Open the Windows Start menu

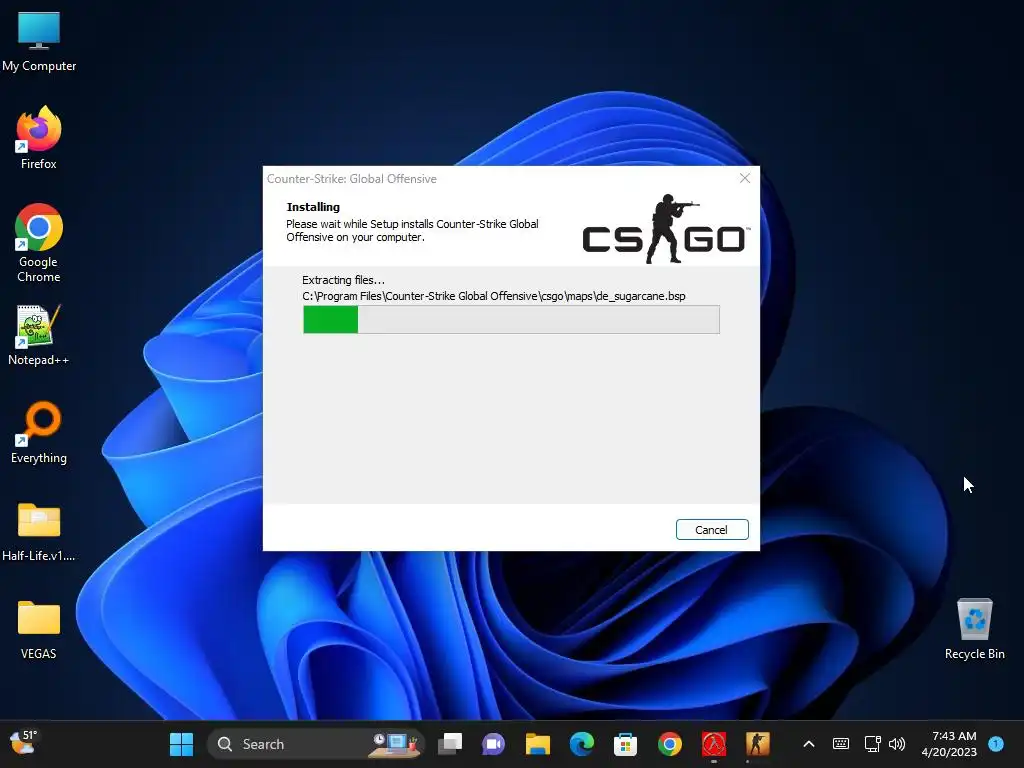click(182, 744)
